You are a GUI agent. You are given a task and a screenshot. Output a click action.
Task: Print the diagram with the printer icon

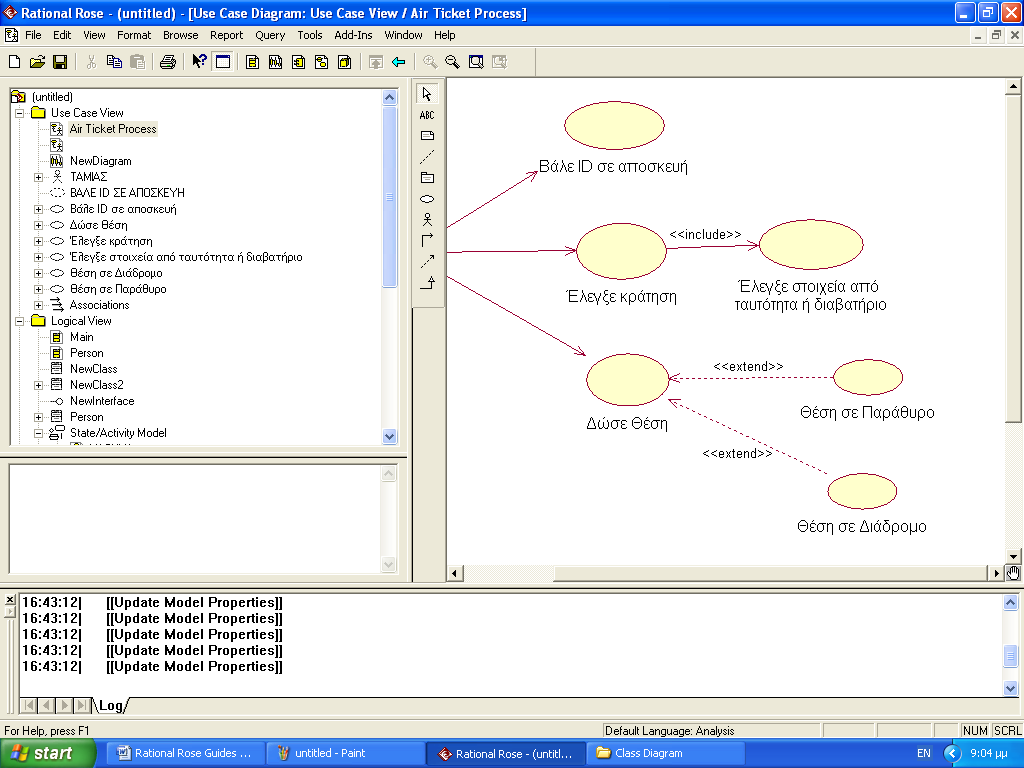[x=168, y=62]
